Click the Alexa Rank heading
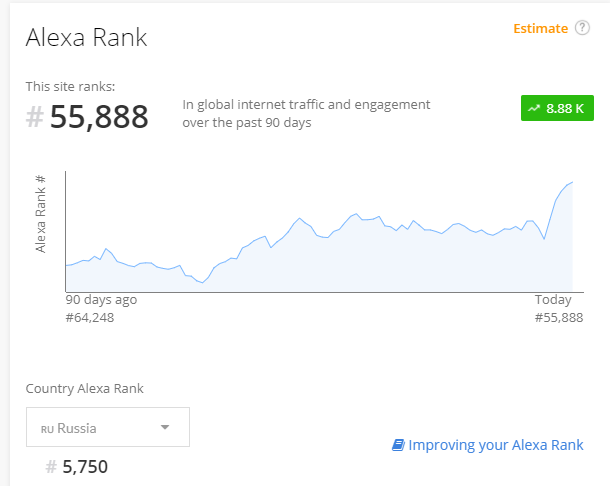This screenshot has height=486, width=610. (86, 38)
